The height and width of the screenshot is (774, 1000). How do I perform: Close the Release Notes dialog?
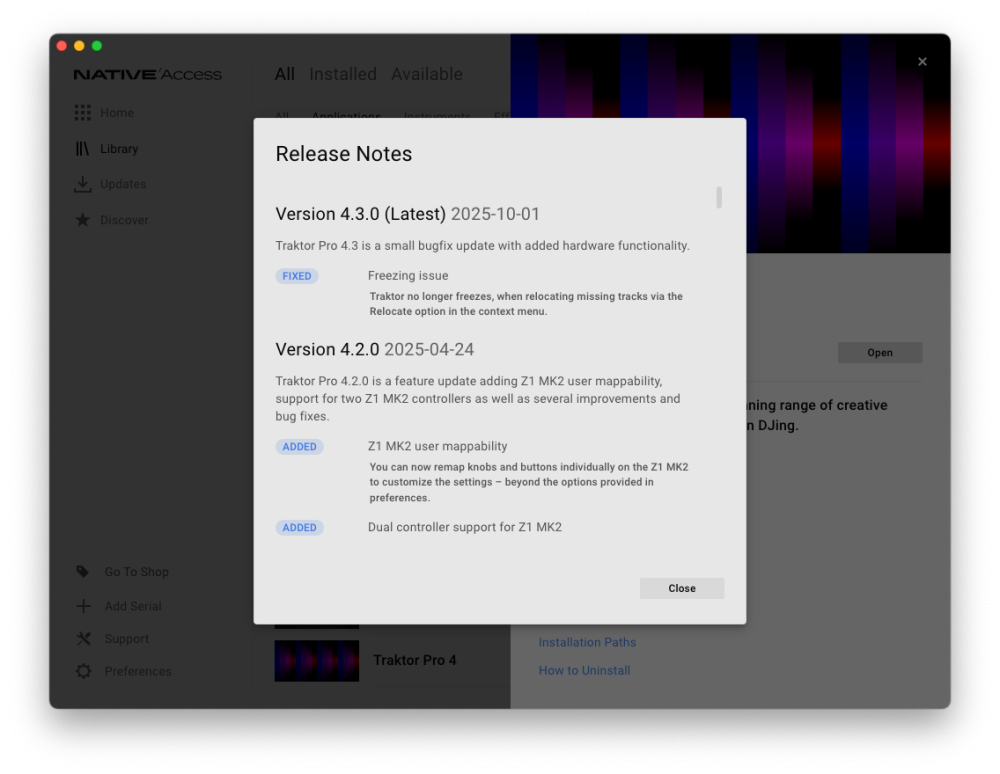[x=682, y=588]
